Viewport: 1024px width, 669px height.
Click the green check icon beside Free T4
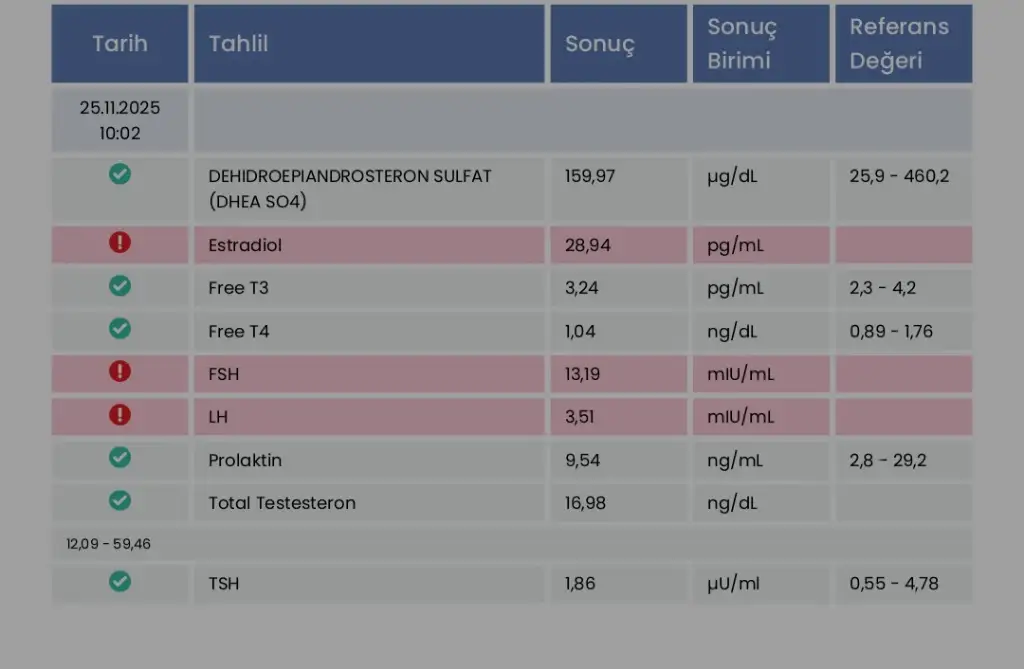click(120, 328)
